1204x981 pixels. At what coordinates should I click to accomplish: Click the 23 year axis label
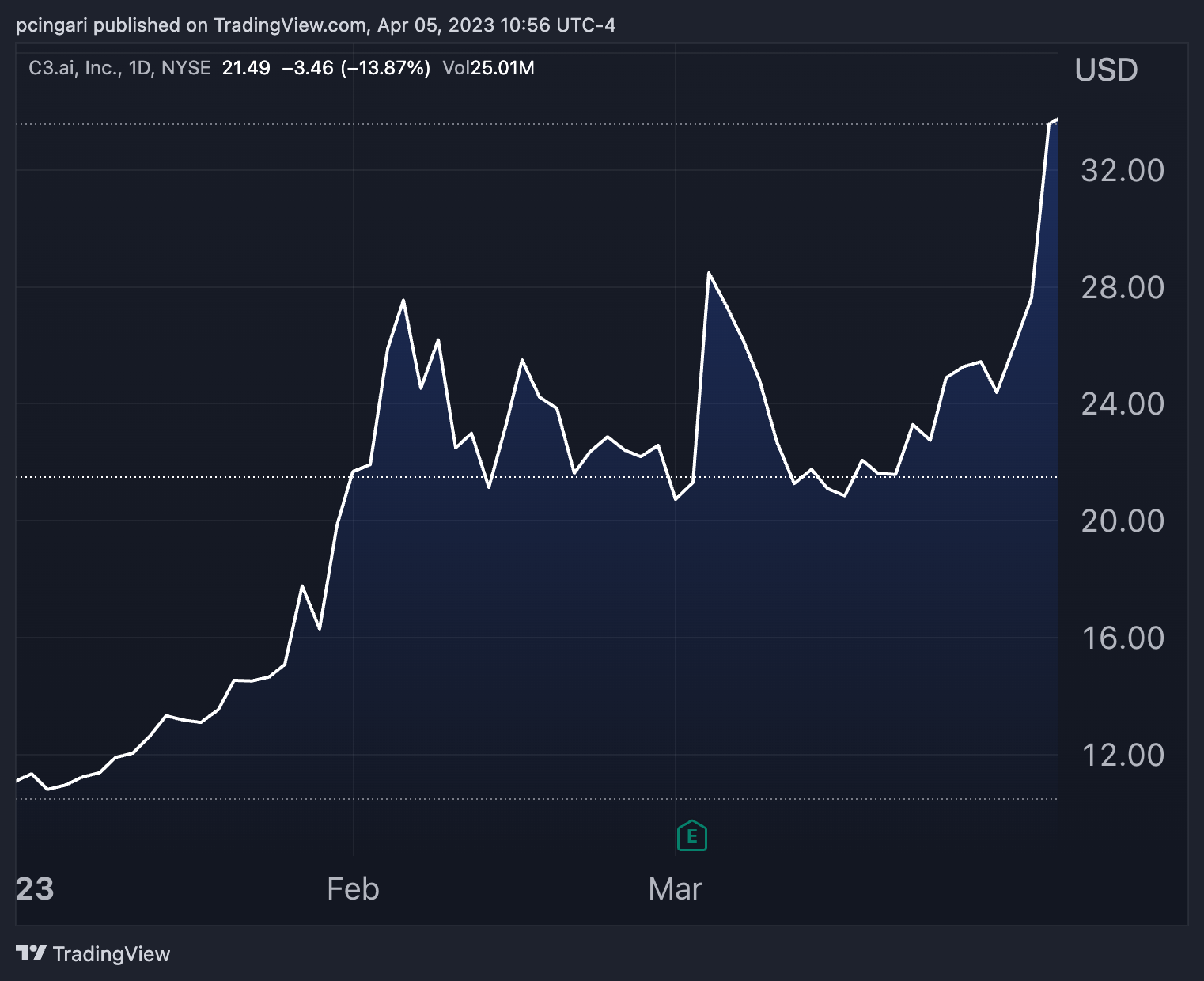[35, 889]
